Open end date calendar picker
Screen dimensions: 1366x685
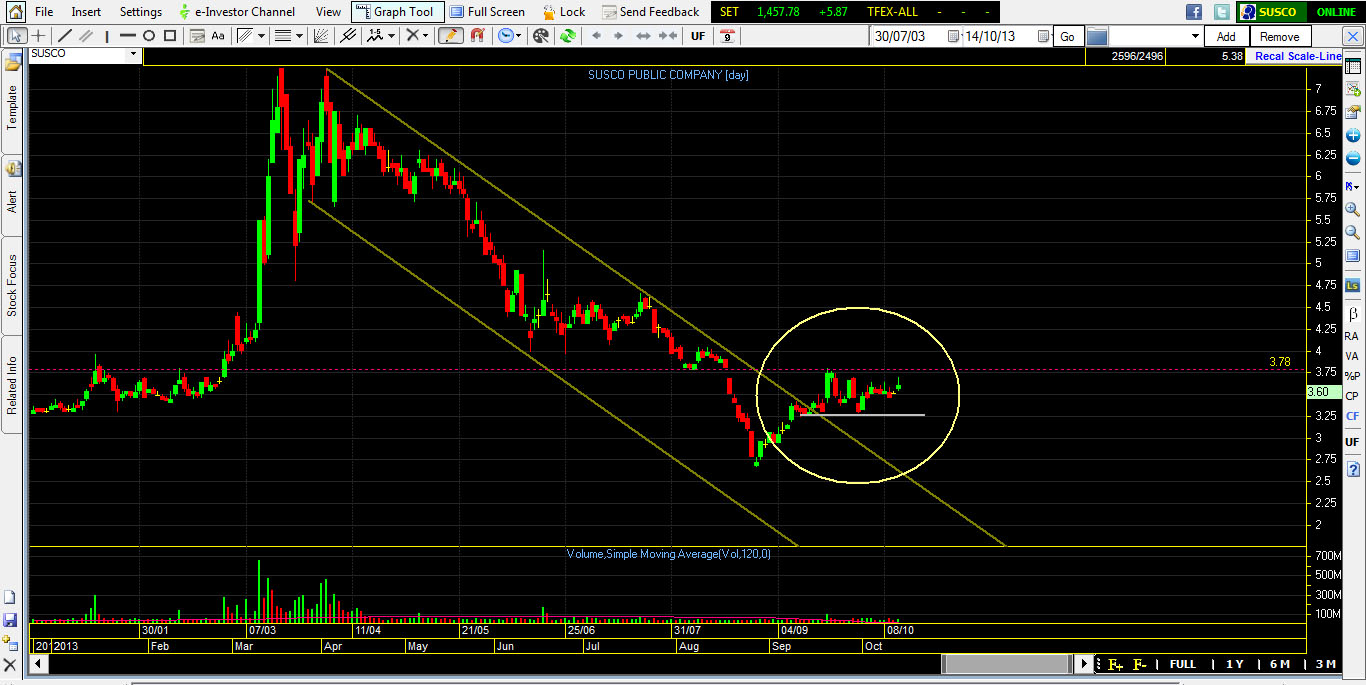pos(1043,36)
